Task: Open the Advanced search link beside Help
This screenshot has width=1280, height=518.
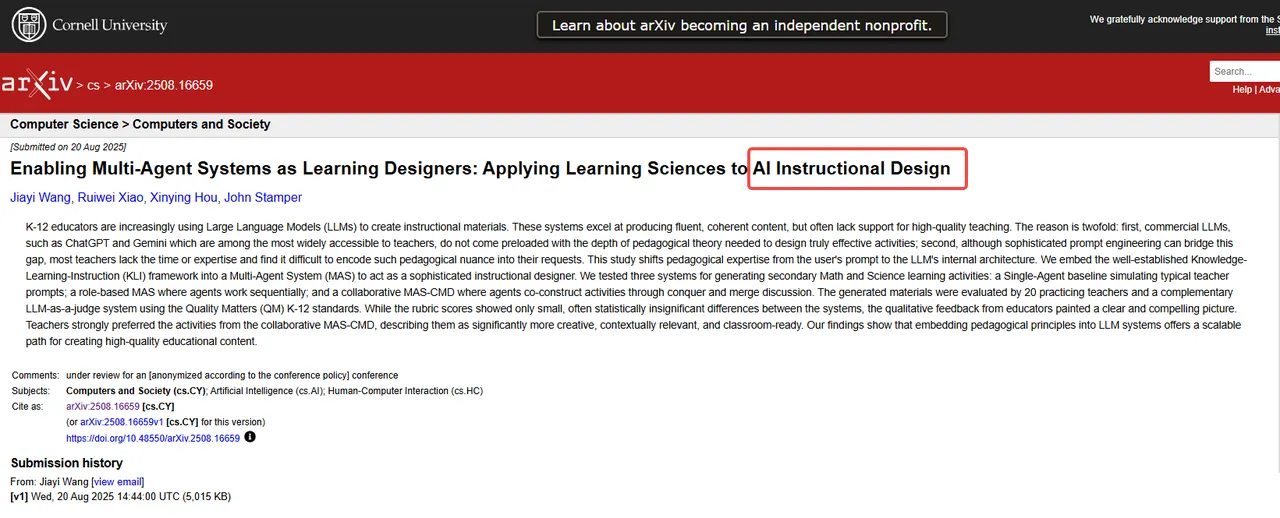Action: click(1268, 90)
